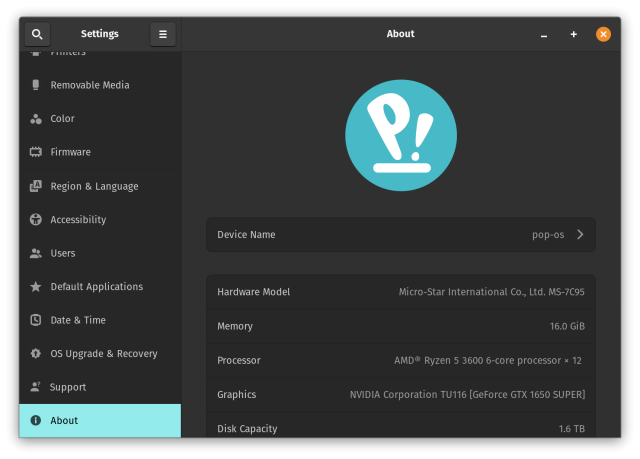
Task: Maximize the window with plus button
Action: coord(573,34)
